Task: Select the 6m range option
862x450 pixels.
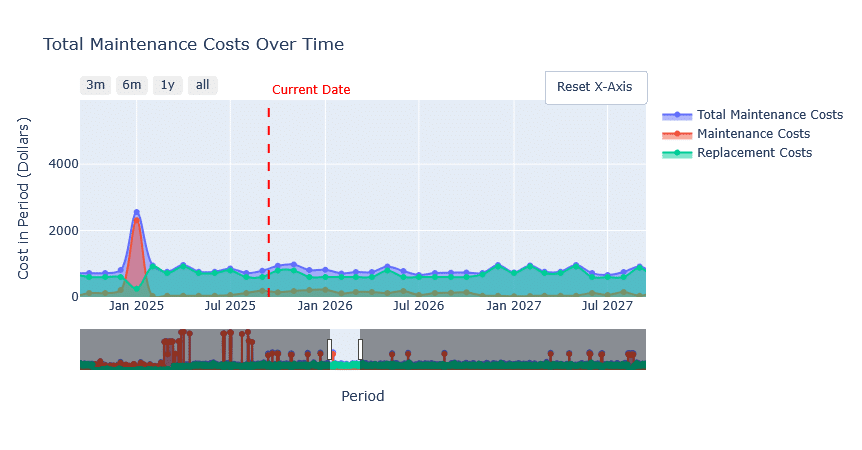Action: [x=132, y=86]
